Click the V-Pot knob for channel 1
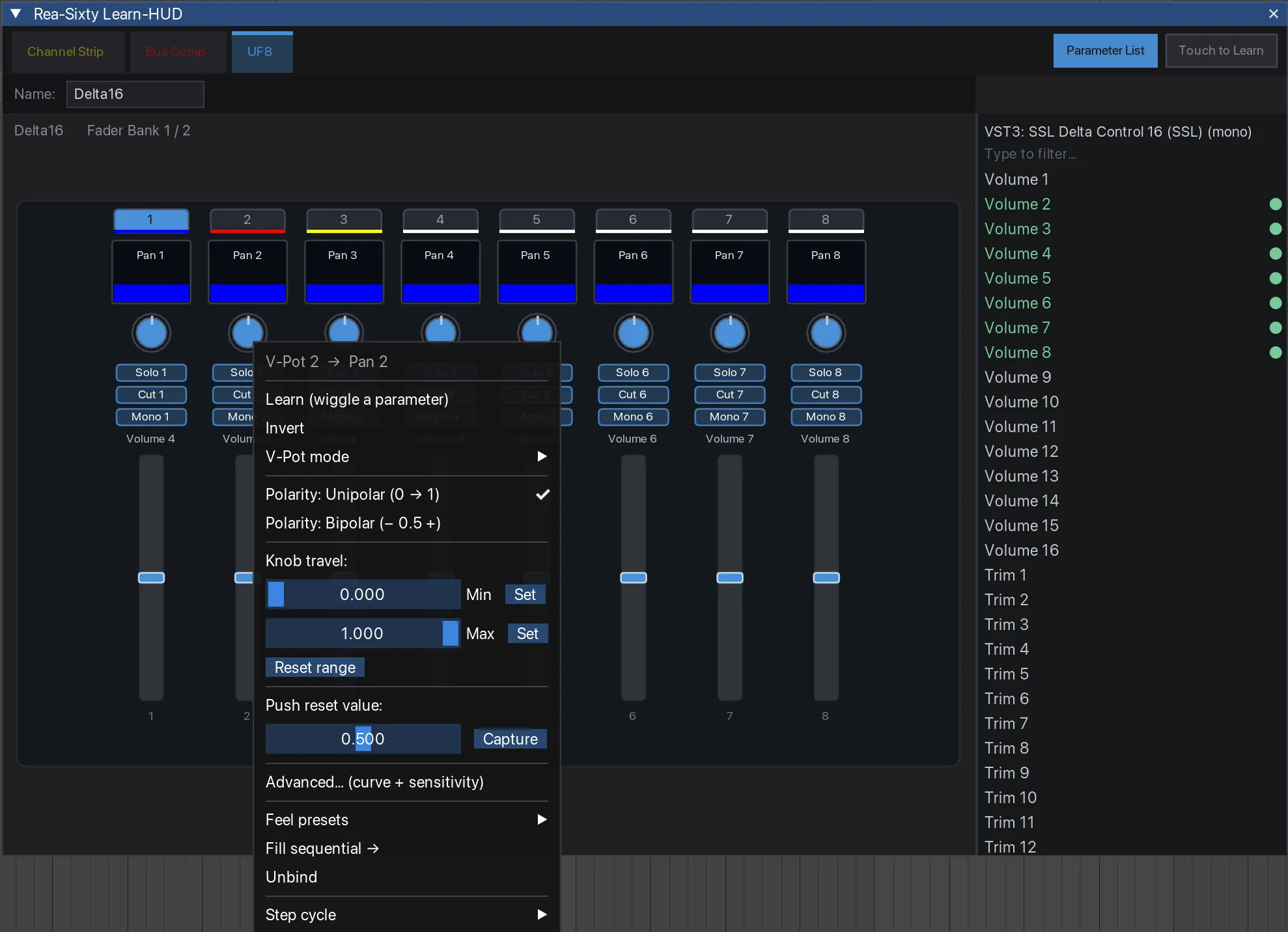The height and width of the screenshot is (932, 1288). [x=151, y=333]
